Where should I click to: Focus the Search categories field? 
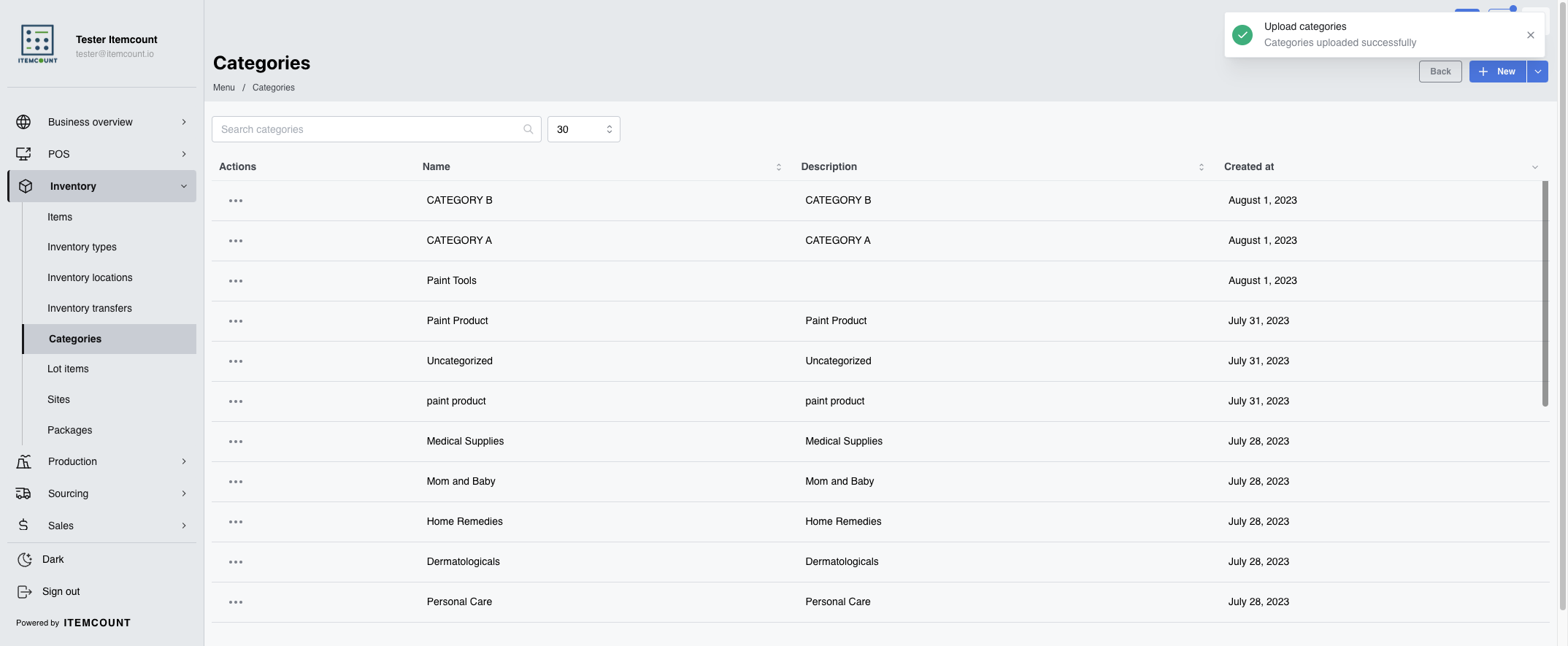pyautogui.click(x=377, y=129)
